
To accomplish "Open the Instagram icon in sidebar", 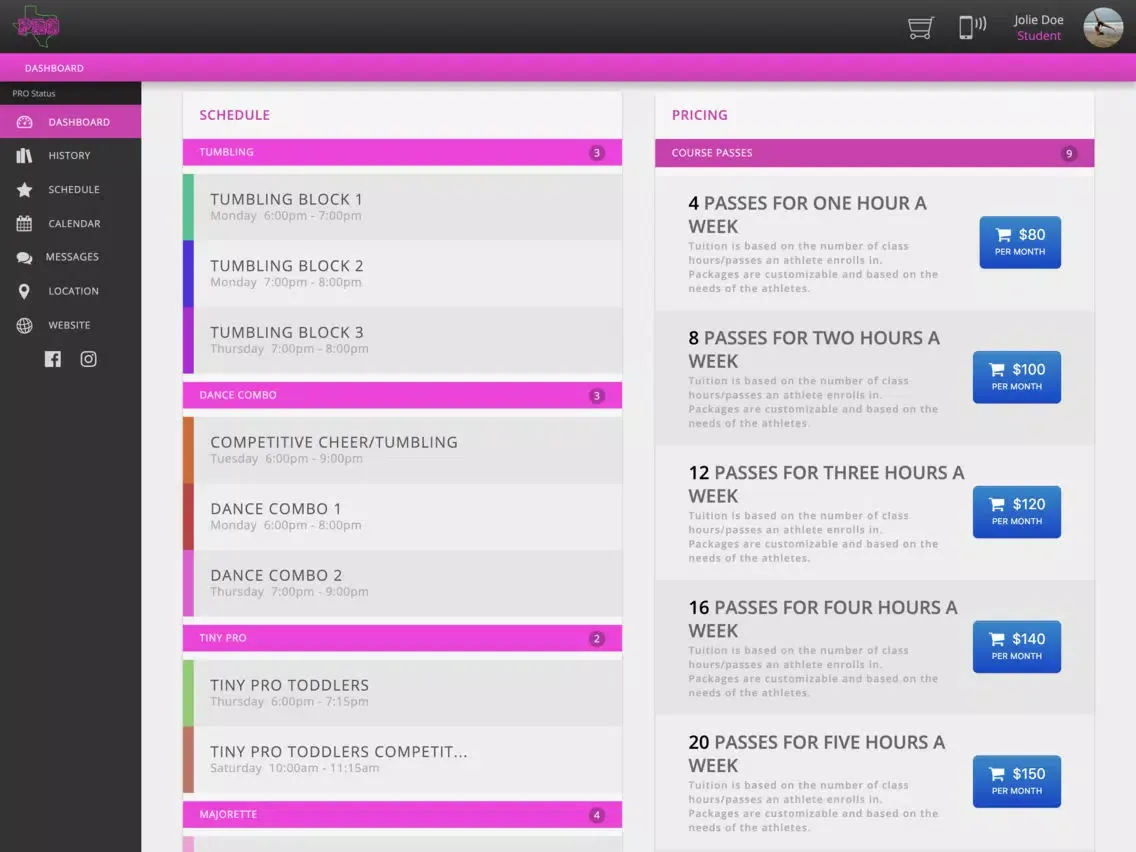I will point(88,359).
